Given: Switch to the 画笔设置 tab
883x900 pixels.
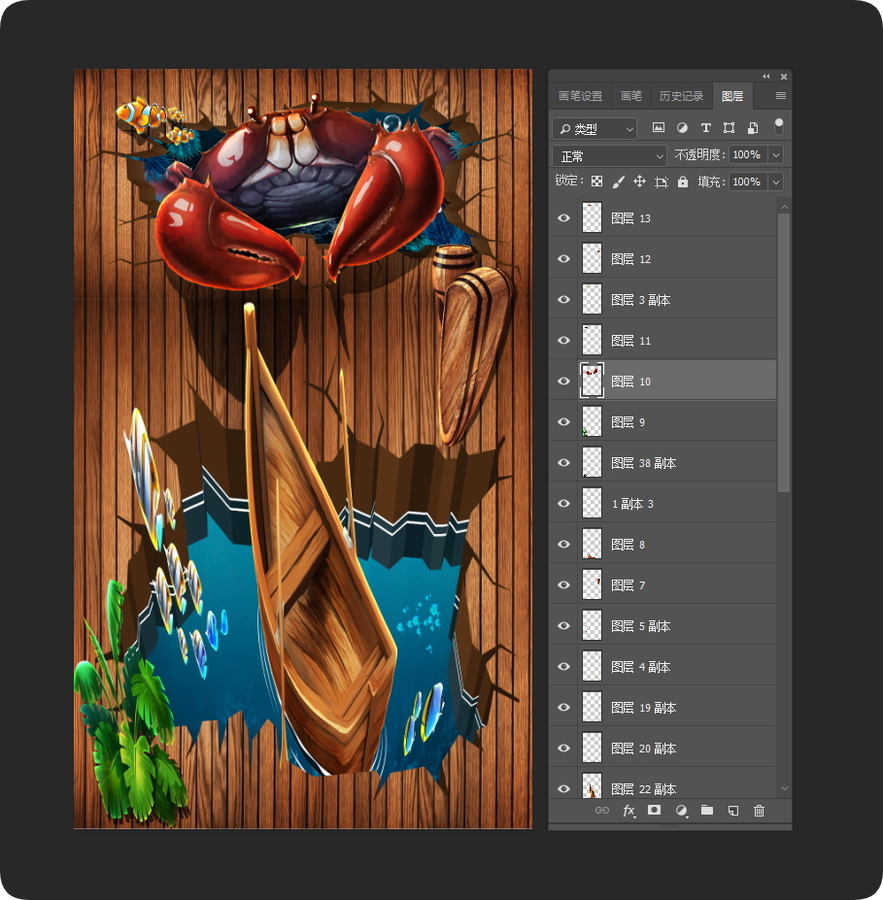Looking at the screenshot, I should click(580, 96).
